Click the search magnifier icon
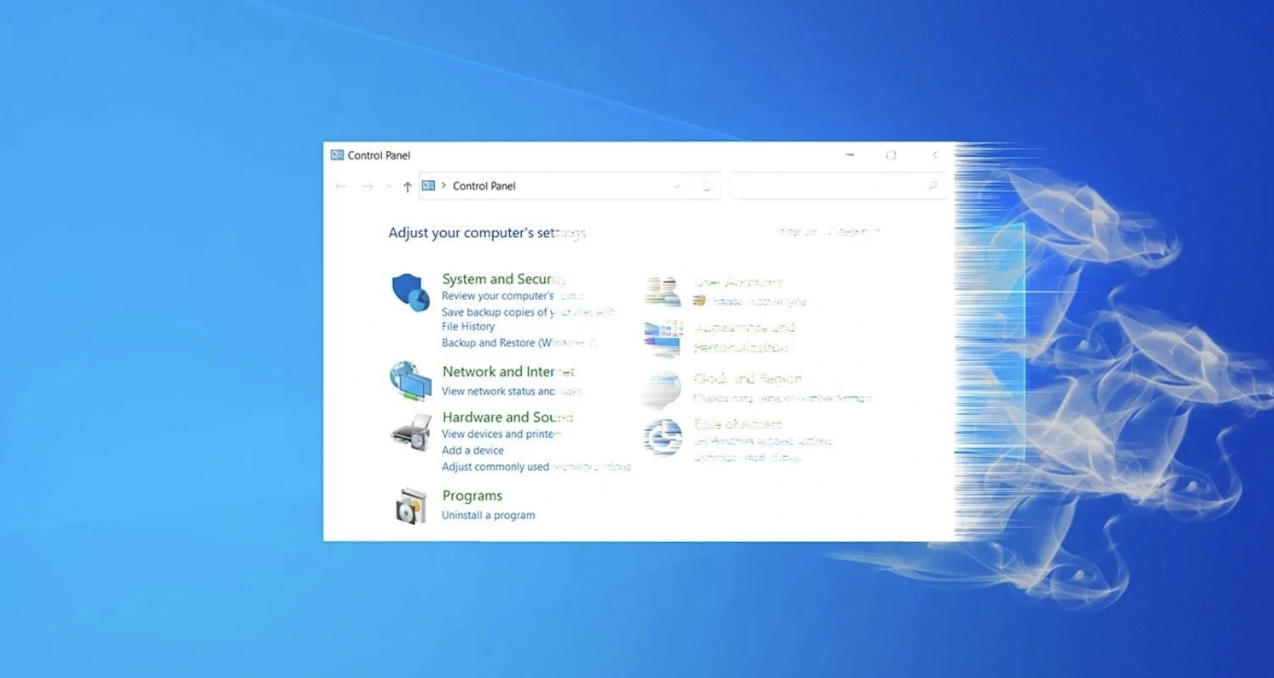This screenshot has width=1274, height=678. pos(932,186)
